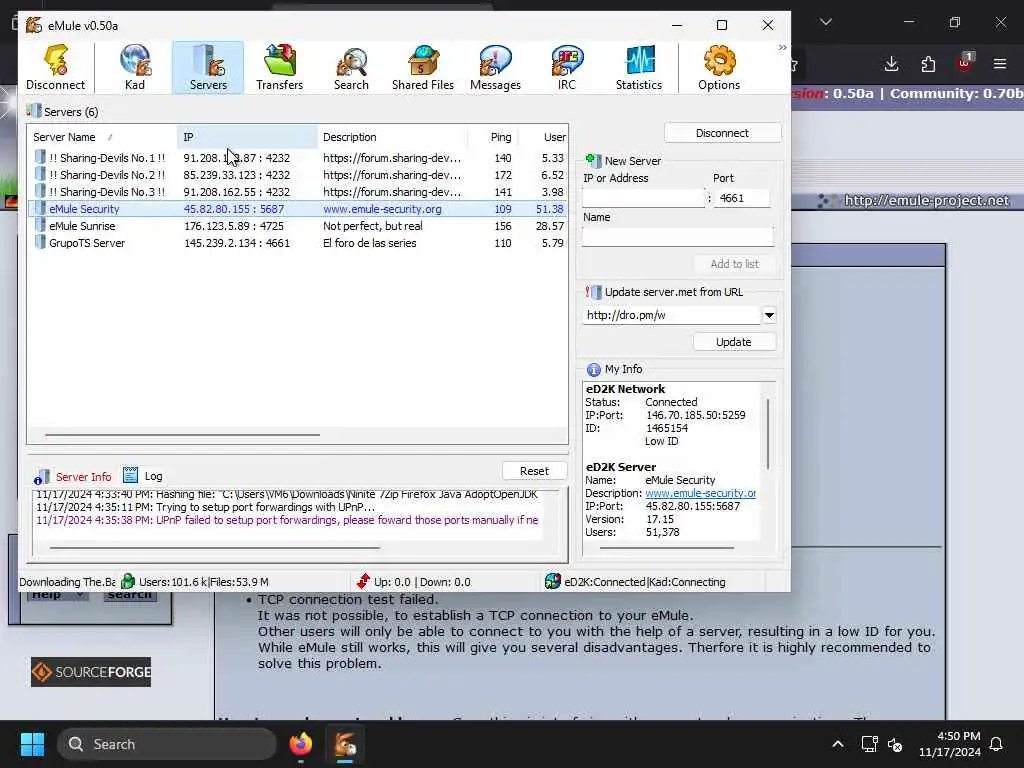The height and width of the screenshot is (768, 1024).
Task: Open the Transfers window
Action: click(x=280, y=67)
